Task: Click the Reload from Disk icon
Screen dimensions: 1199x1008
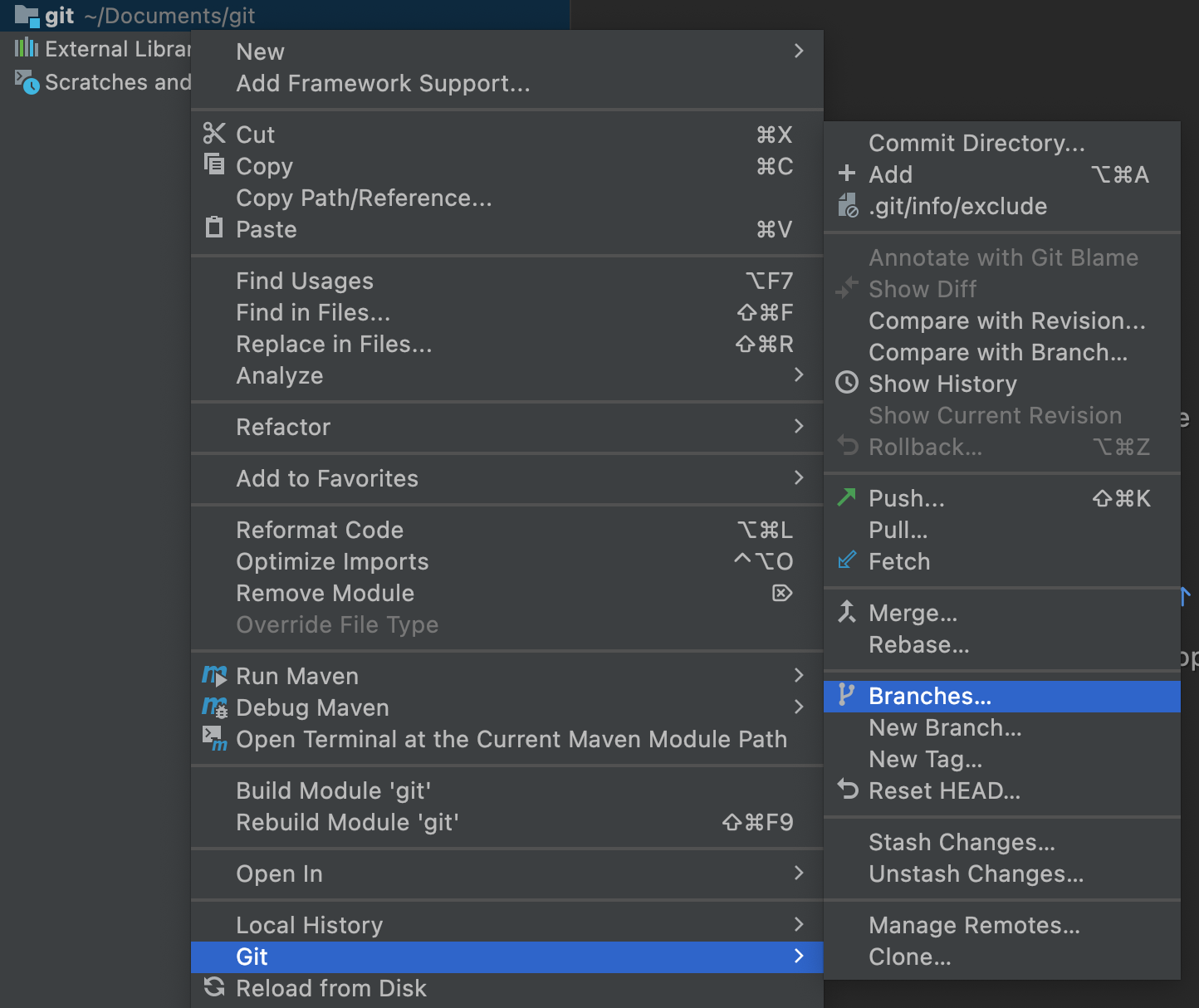Action: pos(214,987)
